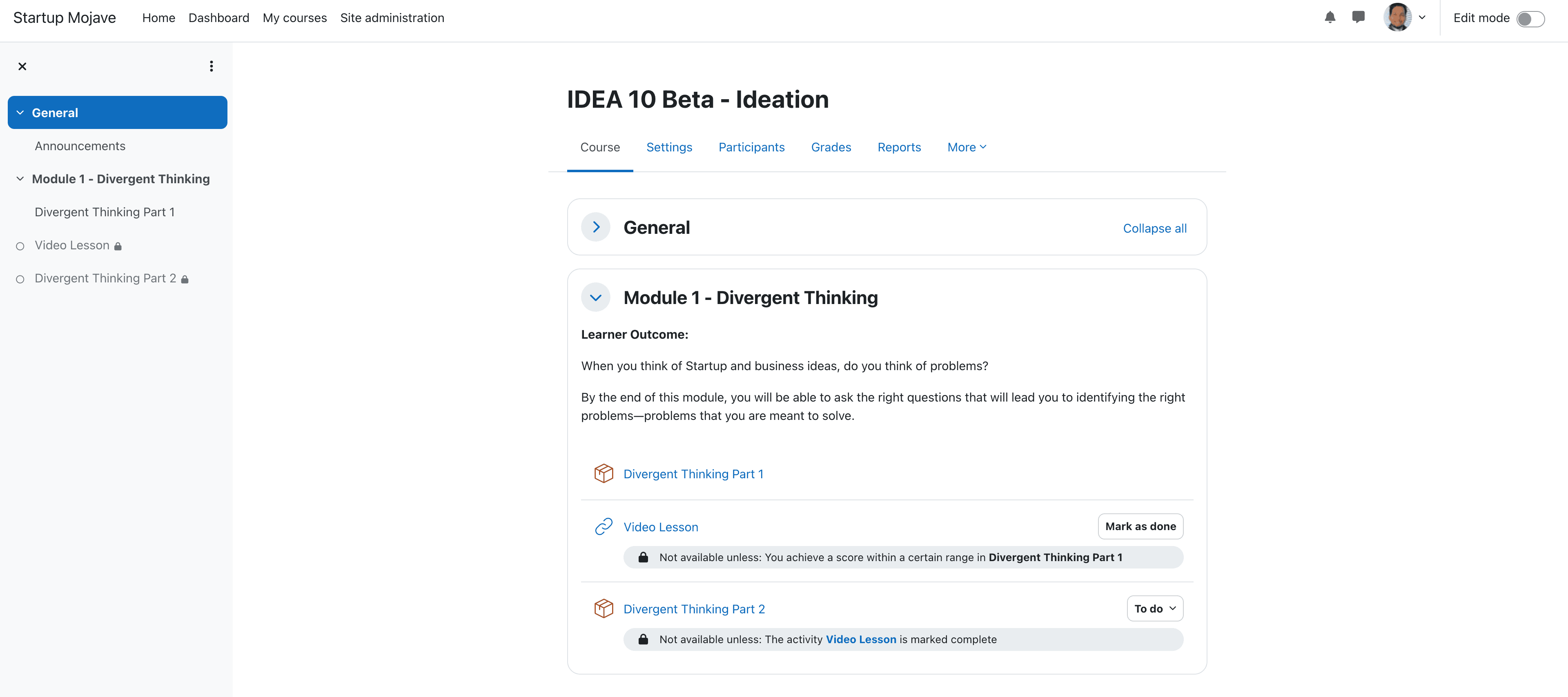Collapse Module 1 - Divergent Thinking section
The height and width of the screenshot is (697, 1568).
[595, 297]
